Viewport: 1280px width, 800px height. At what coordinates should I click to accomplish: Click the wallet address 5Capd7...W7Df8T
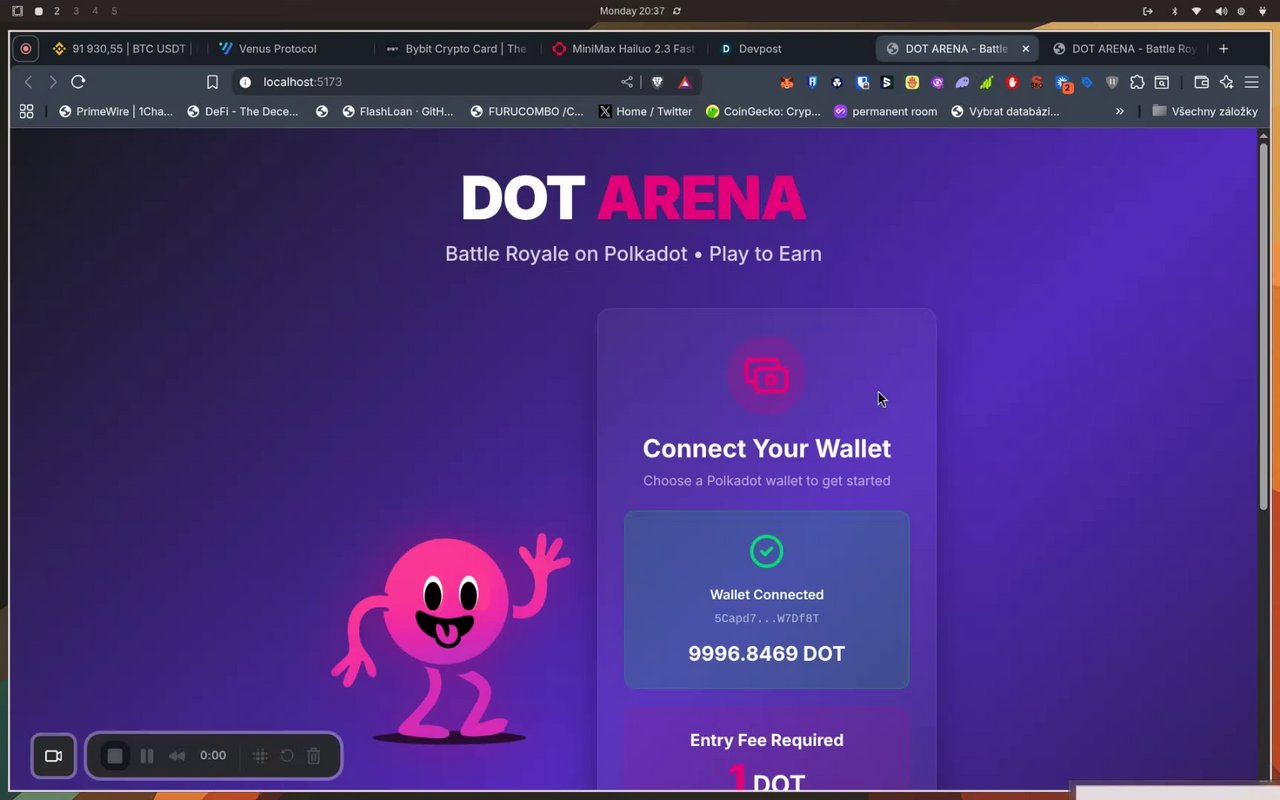tap(767, 619)
